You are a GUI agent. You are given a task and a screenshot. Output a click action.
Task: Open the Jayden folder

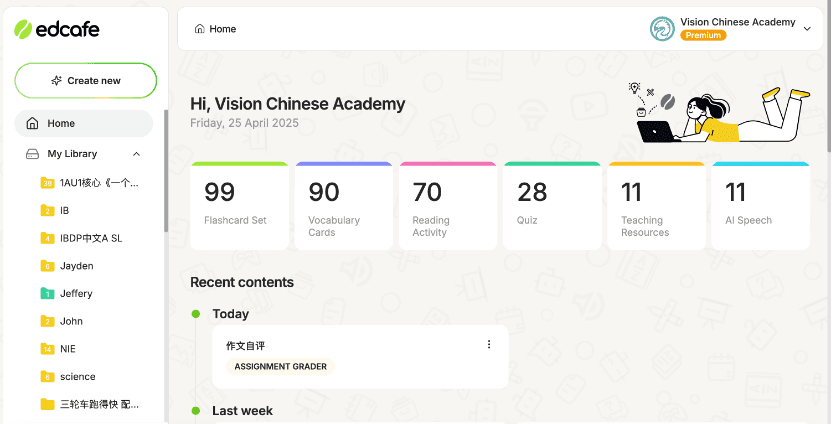coord(76,266)
